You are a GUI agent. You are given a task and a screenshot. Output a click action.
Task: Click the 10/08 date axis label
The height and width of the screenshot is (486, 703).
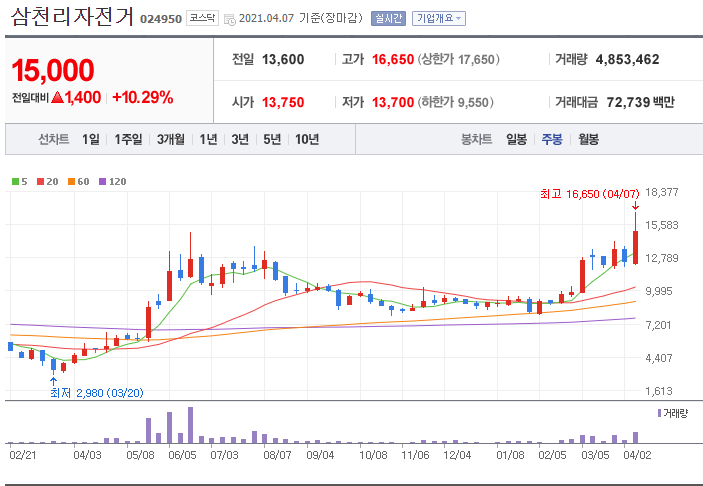click(x=373, y=455)
